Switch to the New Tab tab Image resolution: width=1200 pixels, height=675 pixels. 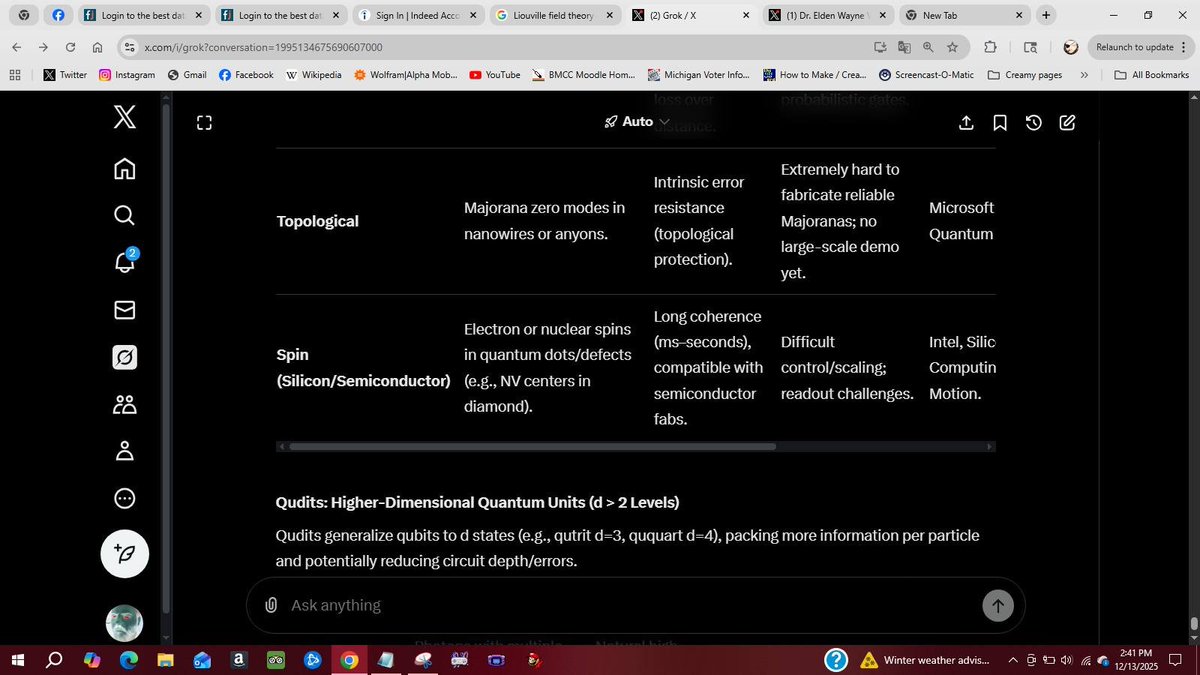coord(963,16)
